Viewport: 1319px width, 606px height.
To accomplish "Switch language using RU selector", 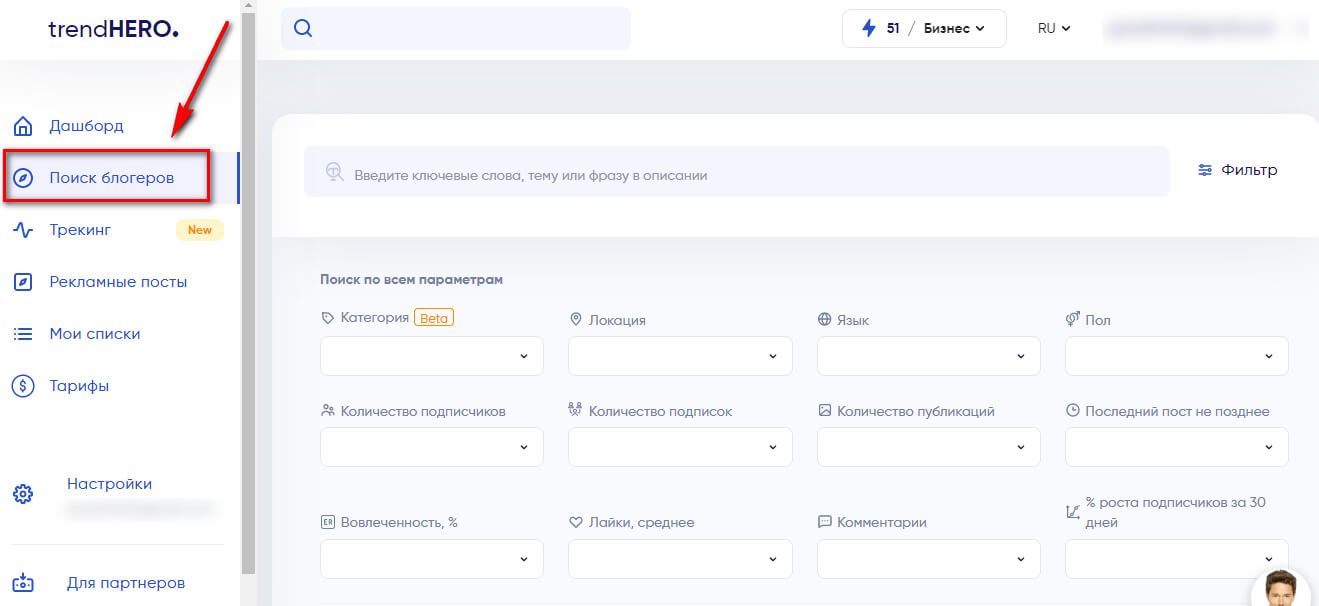I will (1053, 29).
